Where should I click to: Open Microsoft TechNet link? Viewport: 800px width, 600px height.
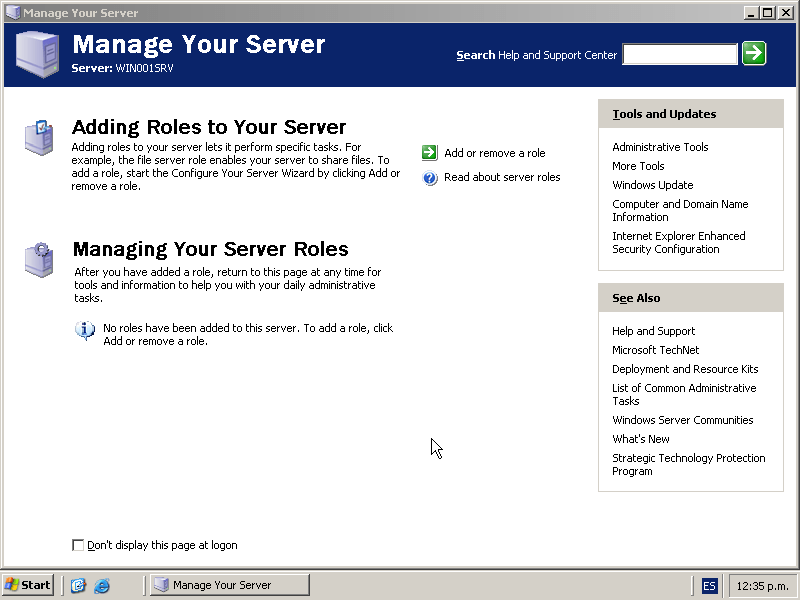[655, 350]
